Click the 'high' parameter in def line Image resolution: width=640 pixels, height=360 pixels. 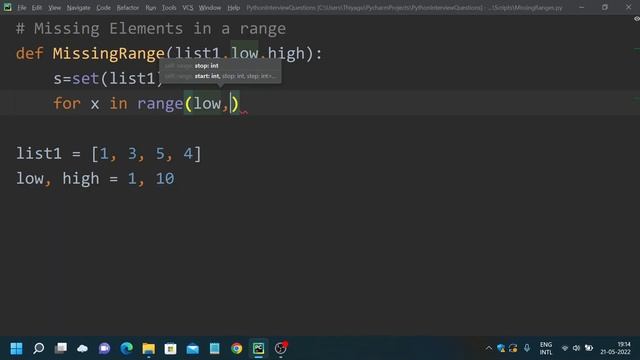pyautogui.click(x=286, y=53)
